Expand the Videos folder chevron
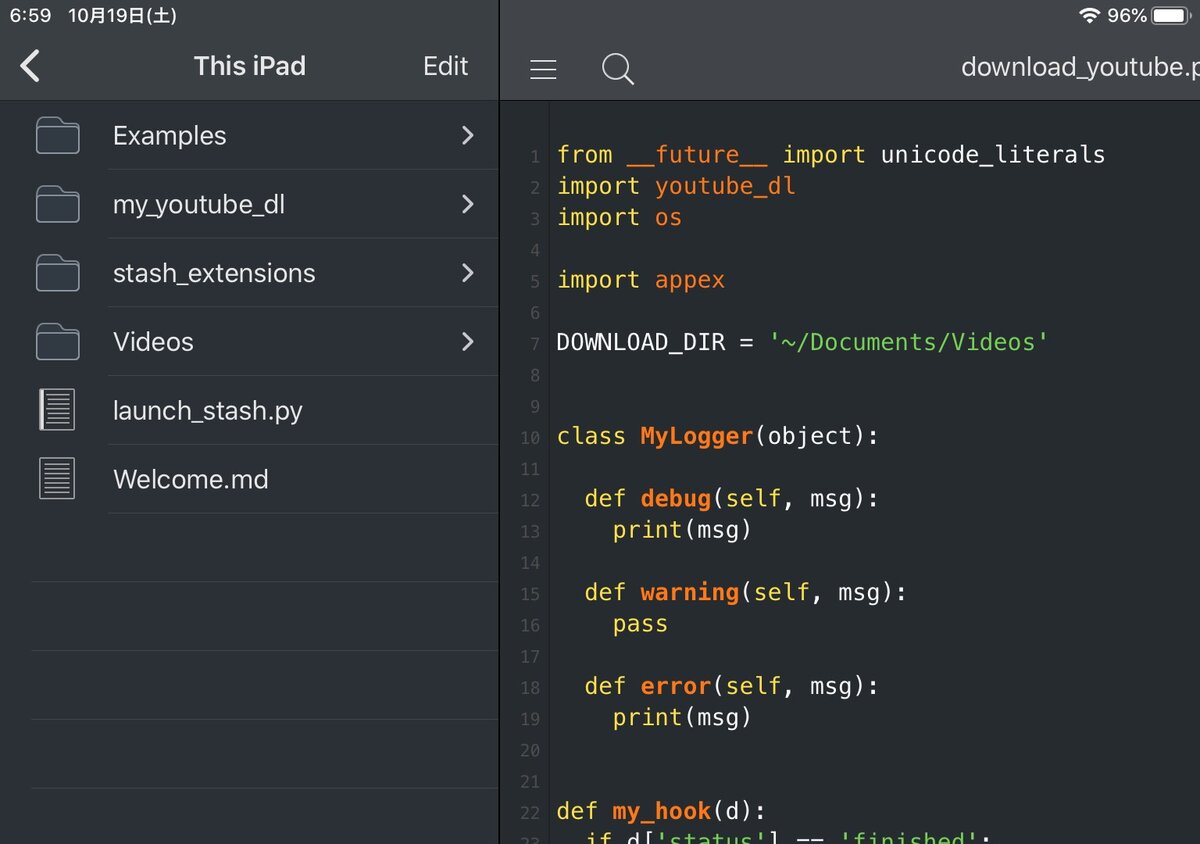 [467, 342]
